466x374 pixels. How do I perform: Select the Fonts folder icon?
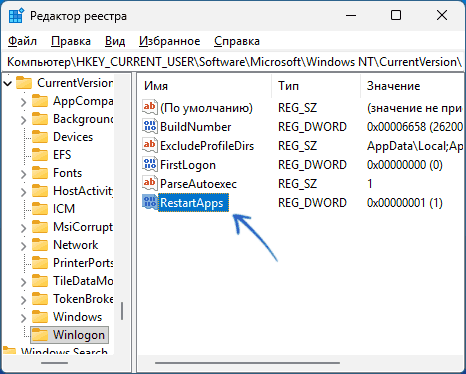(40, 173)
